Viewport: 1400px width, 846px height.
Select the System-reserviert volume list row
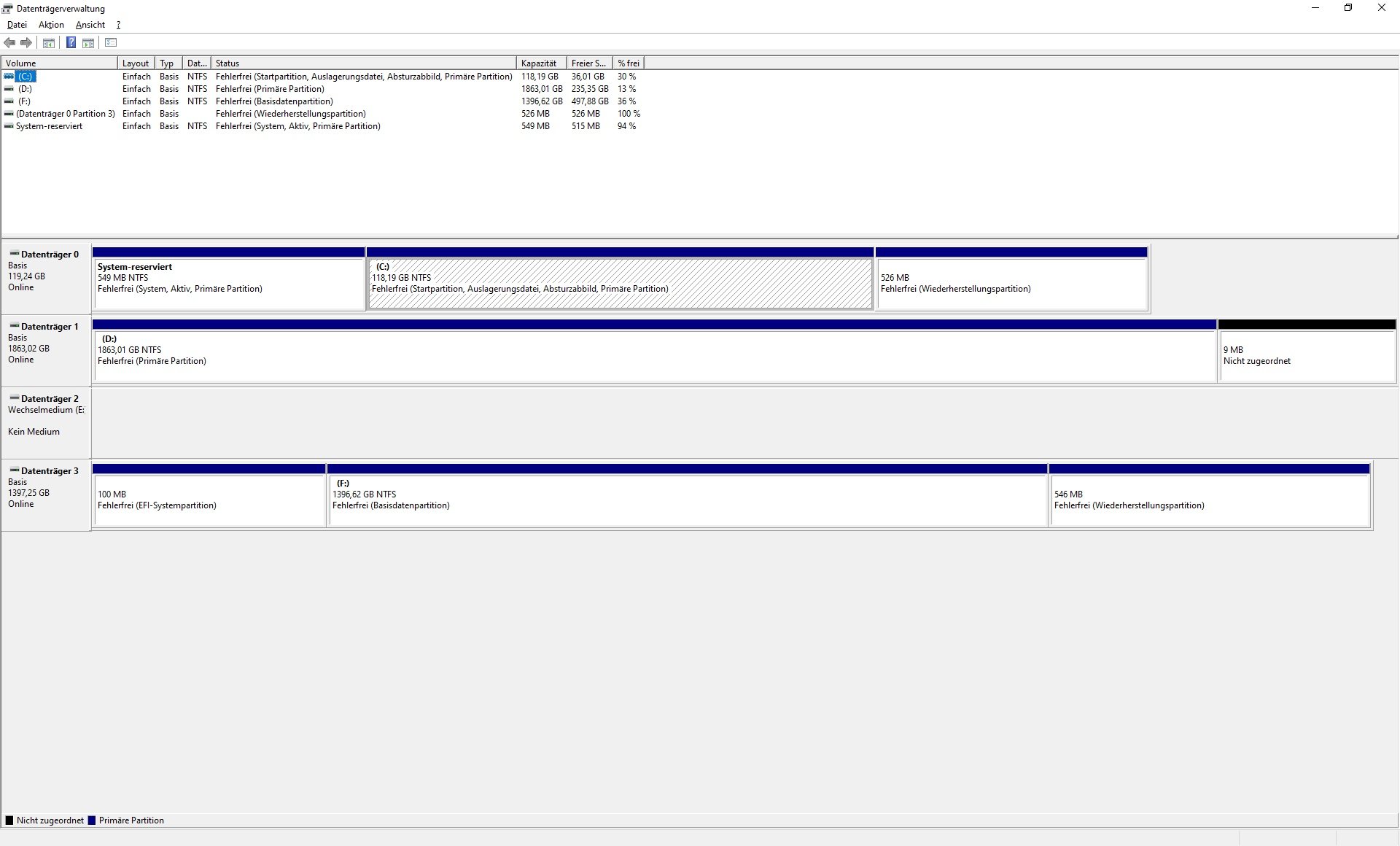[49, 126]
